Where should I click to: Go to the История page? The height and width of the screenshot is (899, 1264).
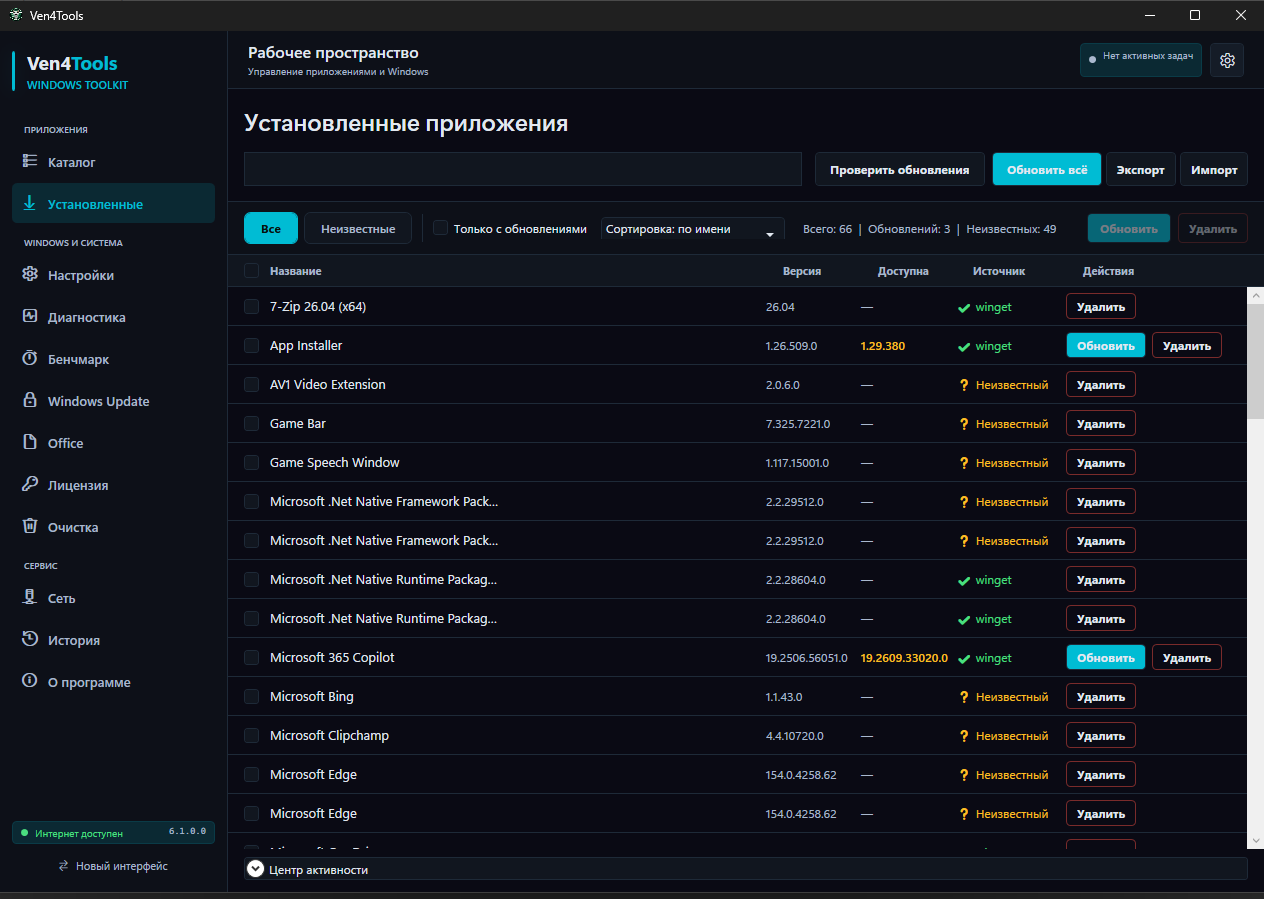pyautogui.click(x=113, y=640)
